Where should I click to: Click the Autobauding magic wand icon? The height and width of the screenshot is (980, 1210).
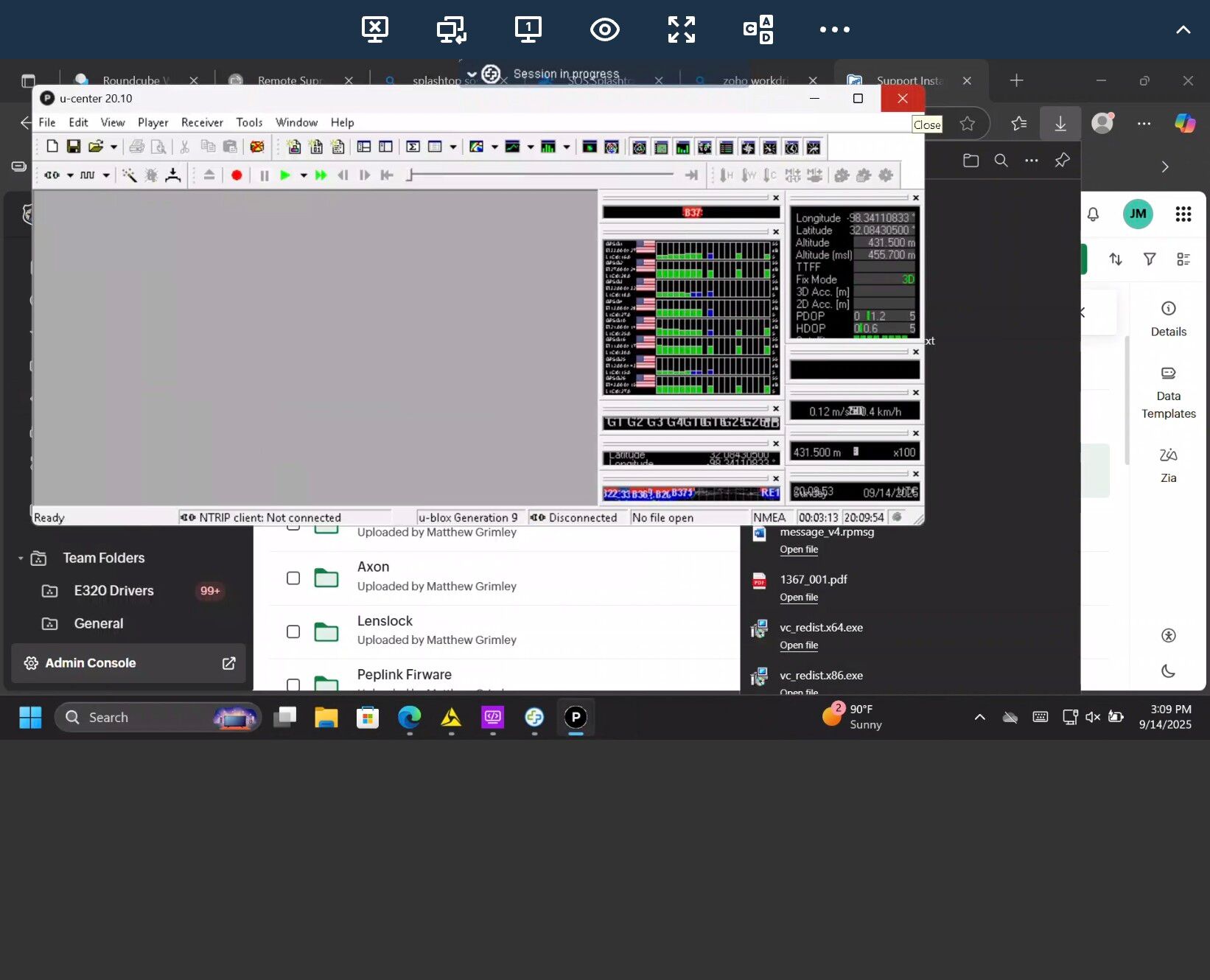[x=130, y=175]
